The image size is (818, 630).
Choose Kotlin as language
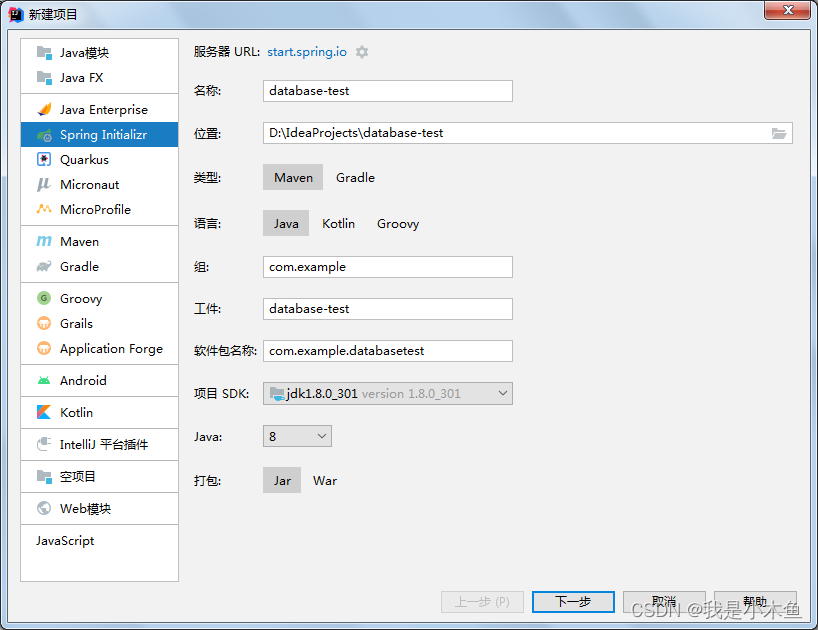point(339,223)
